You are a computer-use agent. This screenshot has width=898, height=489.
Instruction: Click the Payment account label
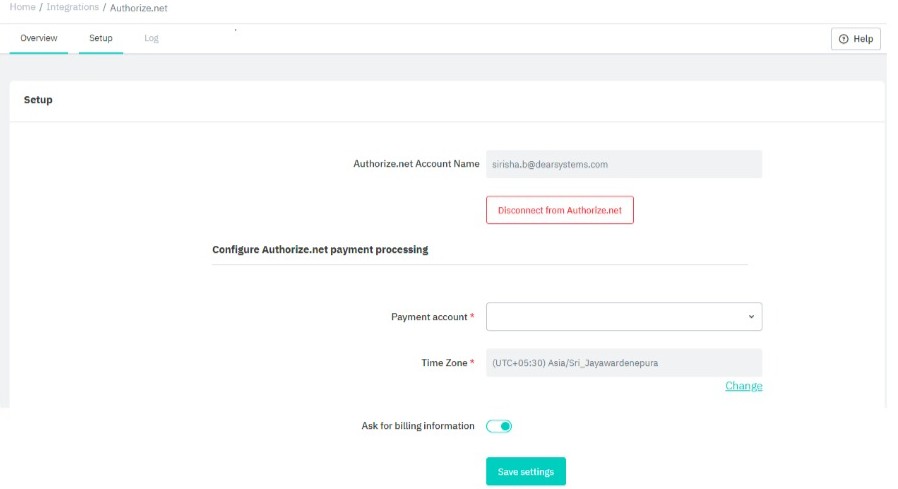[x=429, y=317]
